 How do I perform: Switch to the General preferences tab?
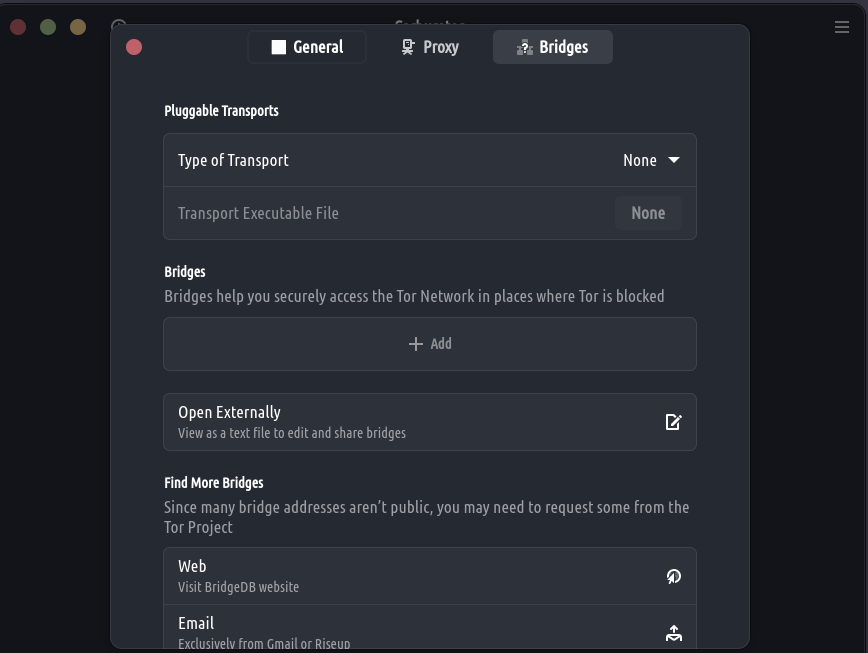click(x=307, y=47)
